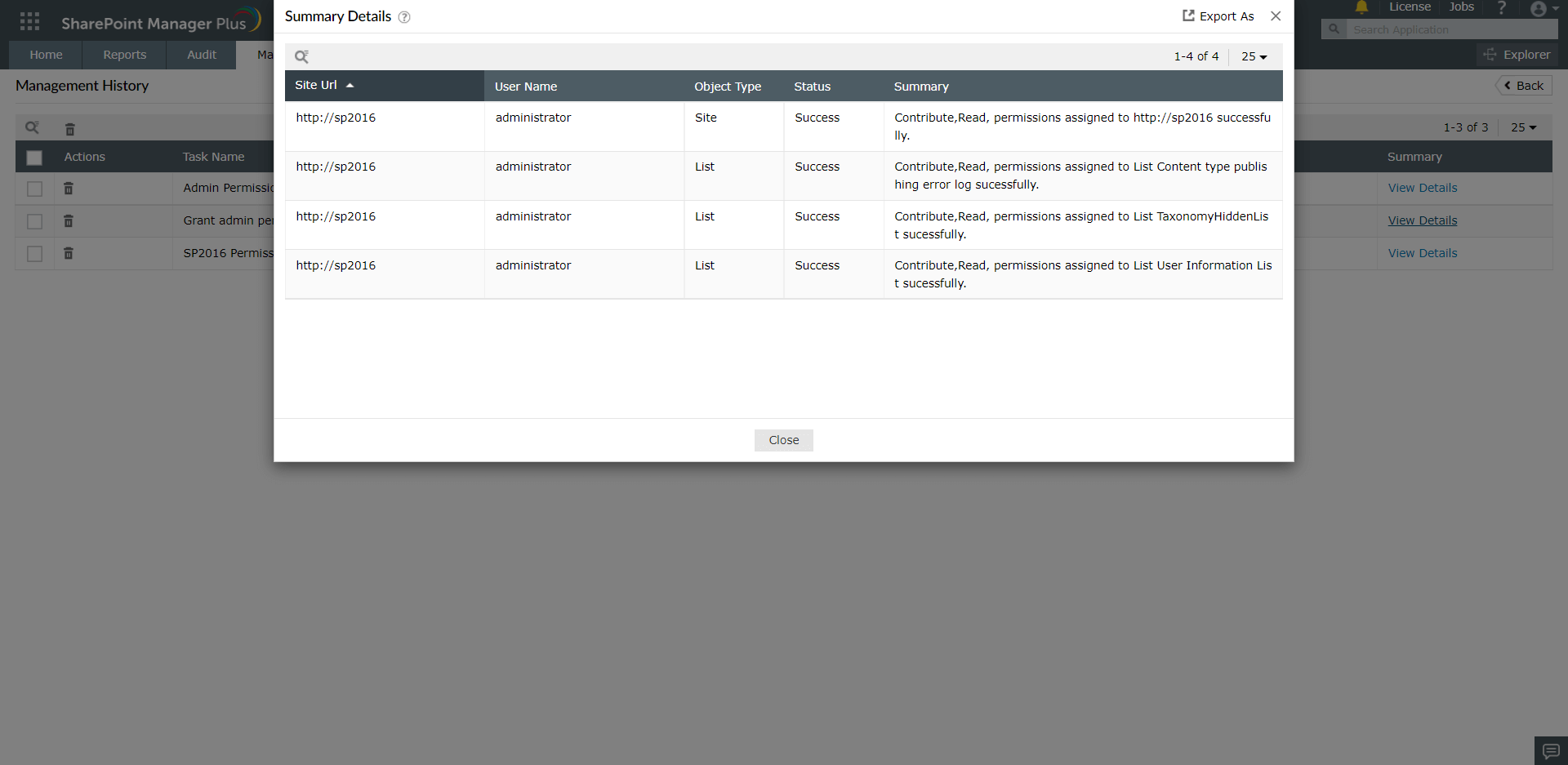Image resolution: width=1568 pixels, height=765 pixels.
Task: Delete the Admin Permission task row
Action: [x=69, y=189]
